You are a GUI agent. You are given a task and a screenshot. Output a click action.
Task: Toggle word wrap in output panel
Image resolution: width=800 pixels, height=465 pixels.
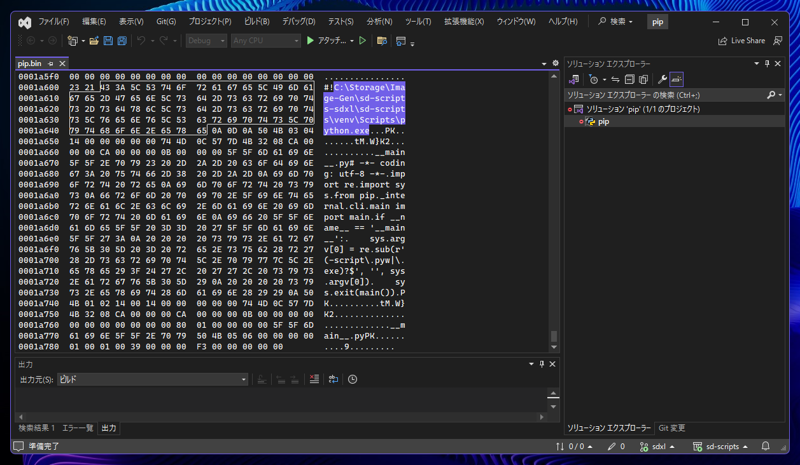pos(333,379)
